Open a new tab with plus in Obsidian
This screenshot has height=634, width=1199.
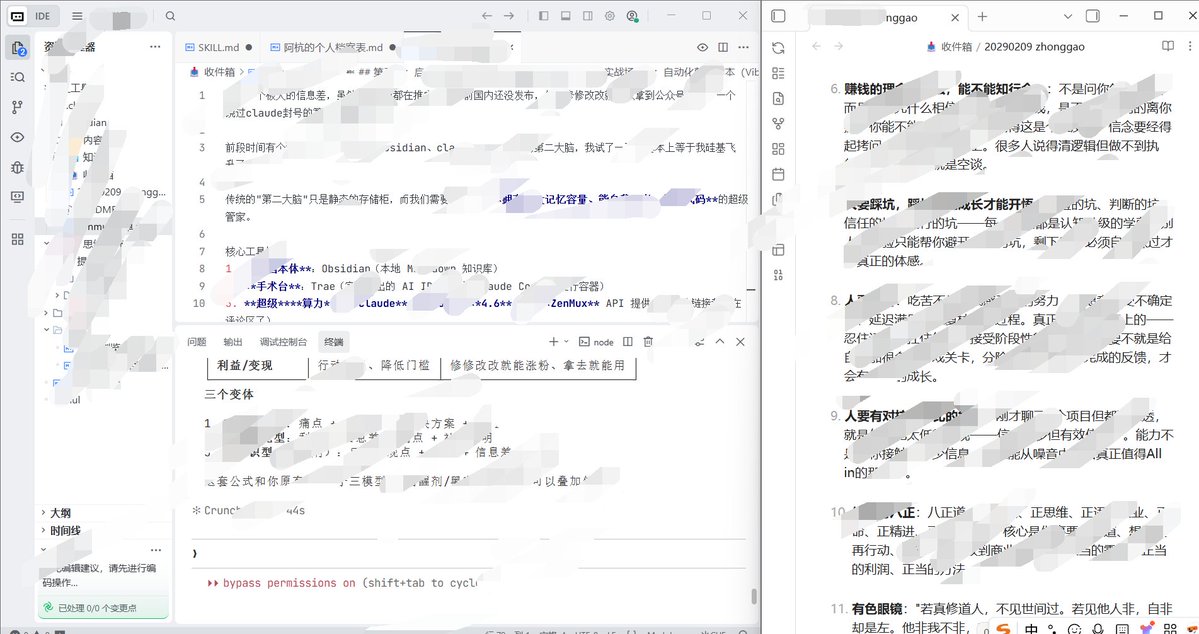click(983, 16)
